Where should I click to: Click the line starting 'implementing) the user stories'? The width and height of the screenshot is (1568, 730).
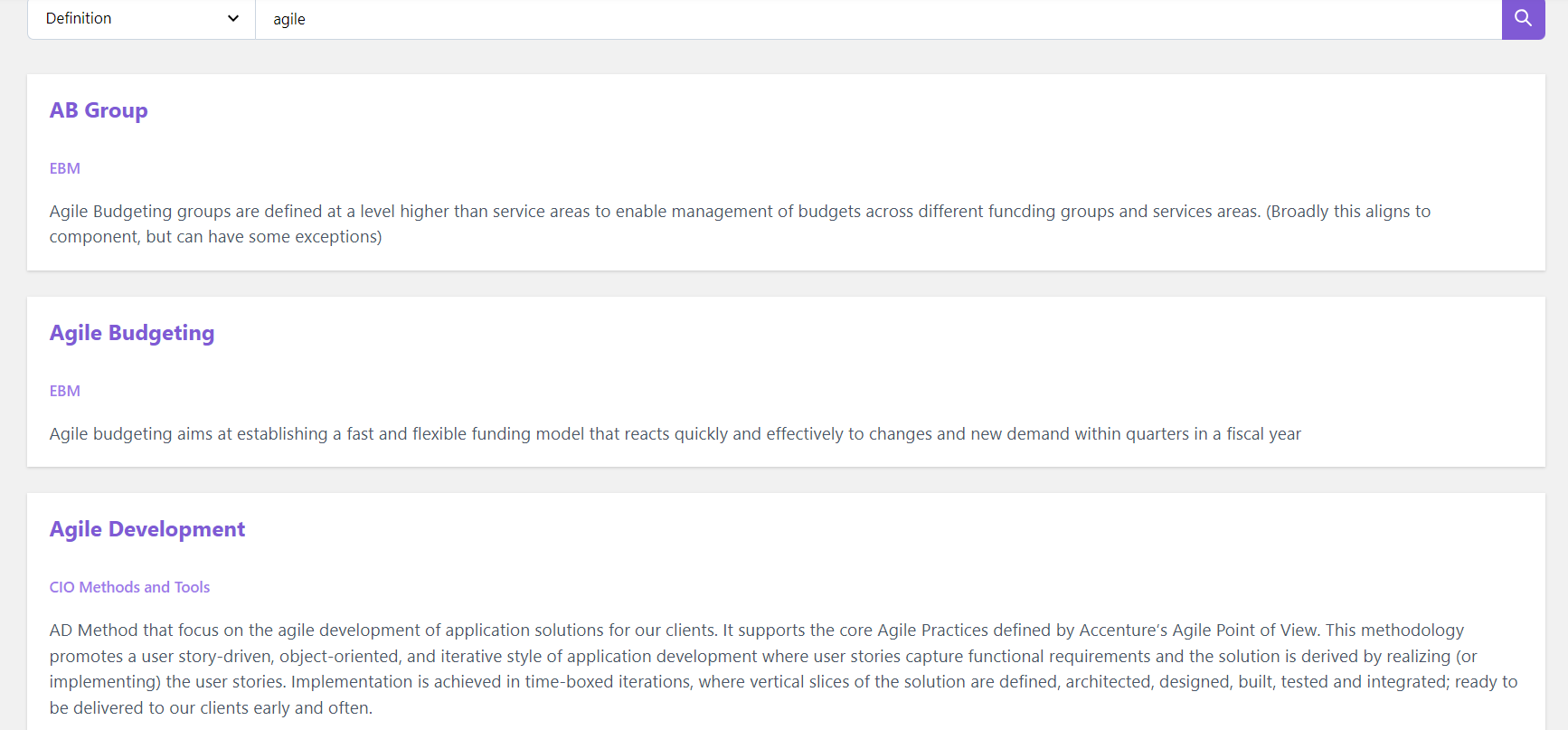coord(783,682)
